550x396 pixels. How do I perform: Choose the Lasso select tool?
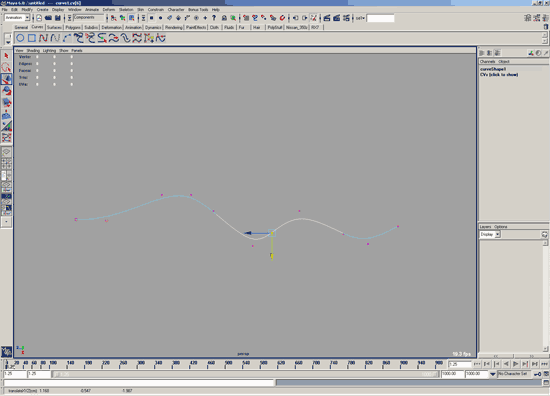tap(6, 68)
